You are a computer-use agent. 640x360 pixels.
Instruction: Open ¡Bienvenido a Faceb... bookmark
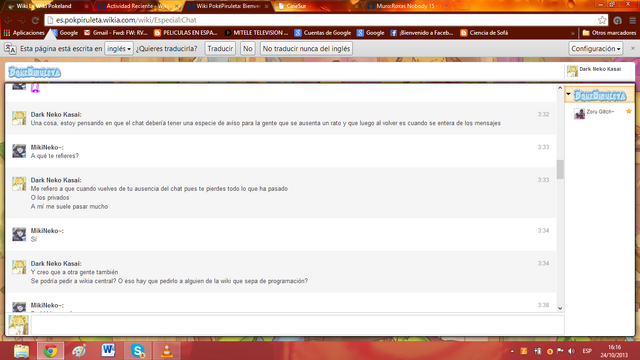tap(422, 33)
